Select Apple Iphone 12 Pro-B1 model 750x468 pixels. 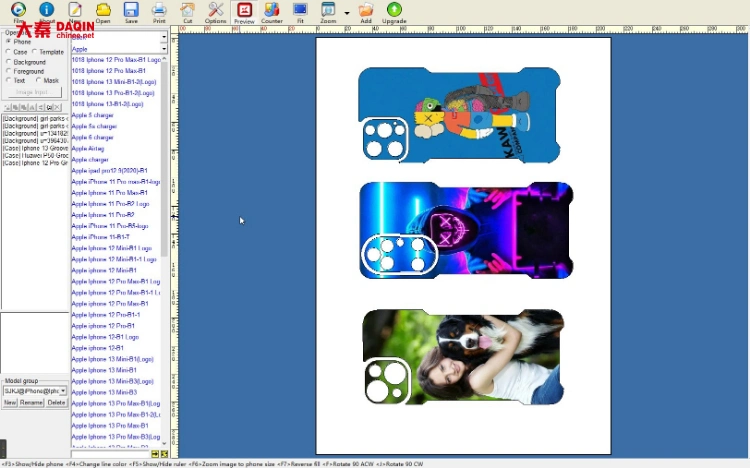[x=103, y=325]
